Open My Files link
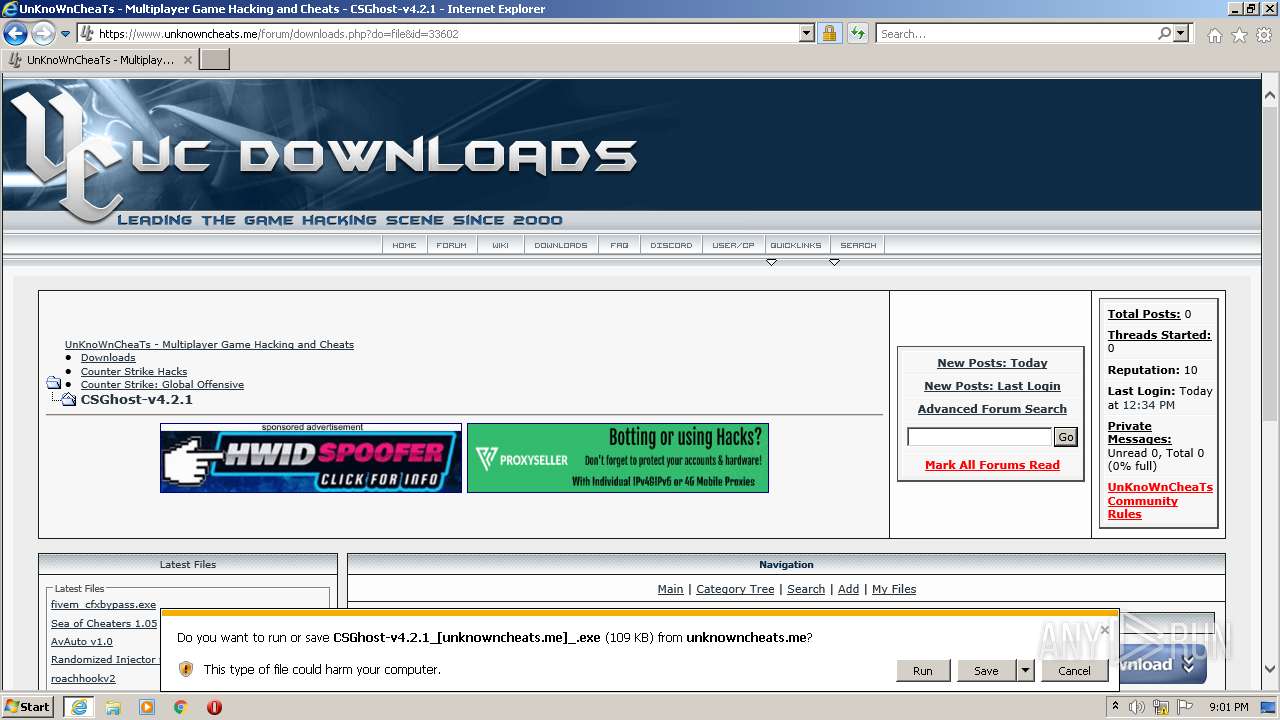Image resolution: width=1280 pixels, height=720 pixels. (x=894, y=589)
